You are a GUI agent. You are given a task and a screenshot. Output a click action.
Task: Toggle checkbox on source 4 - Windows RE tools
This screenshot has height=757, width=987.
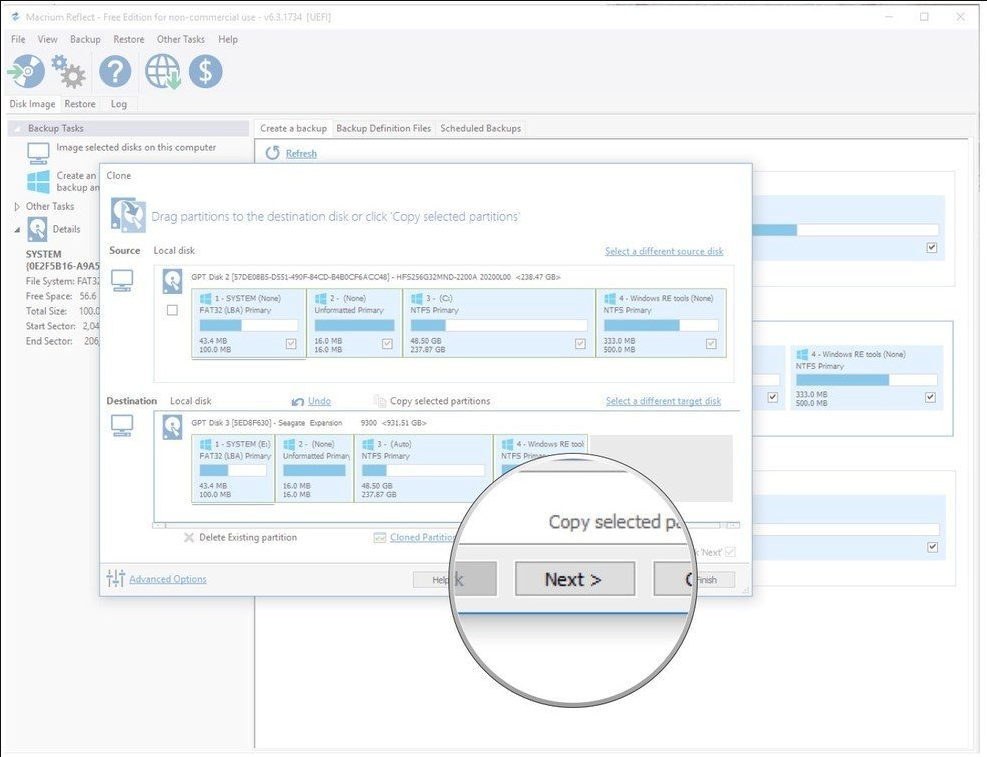pyautogui.click(x=711, y=344)
